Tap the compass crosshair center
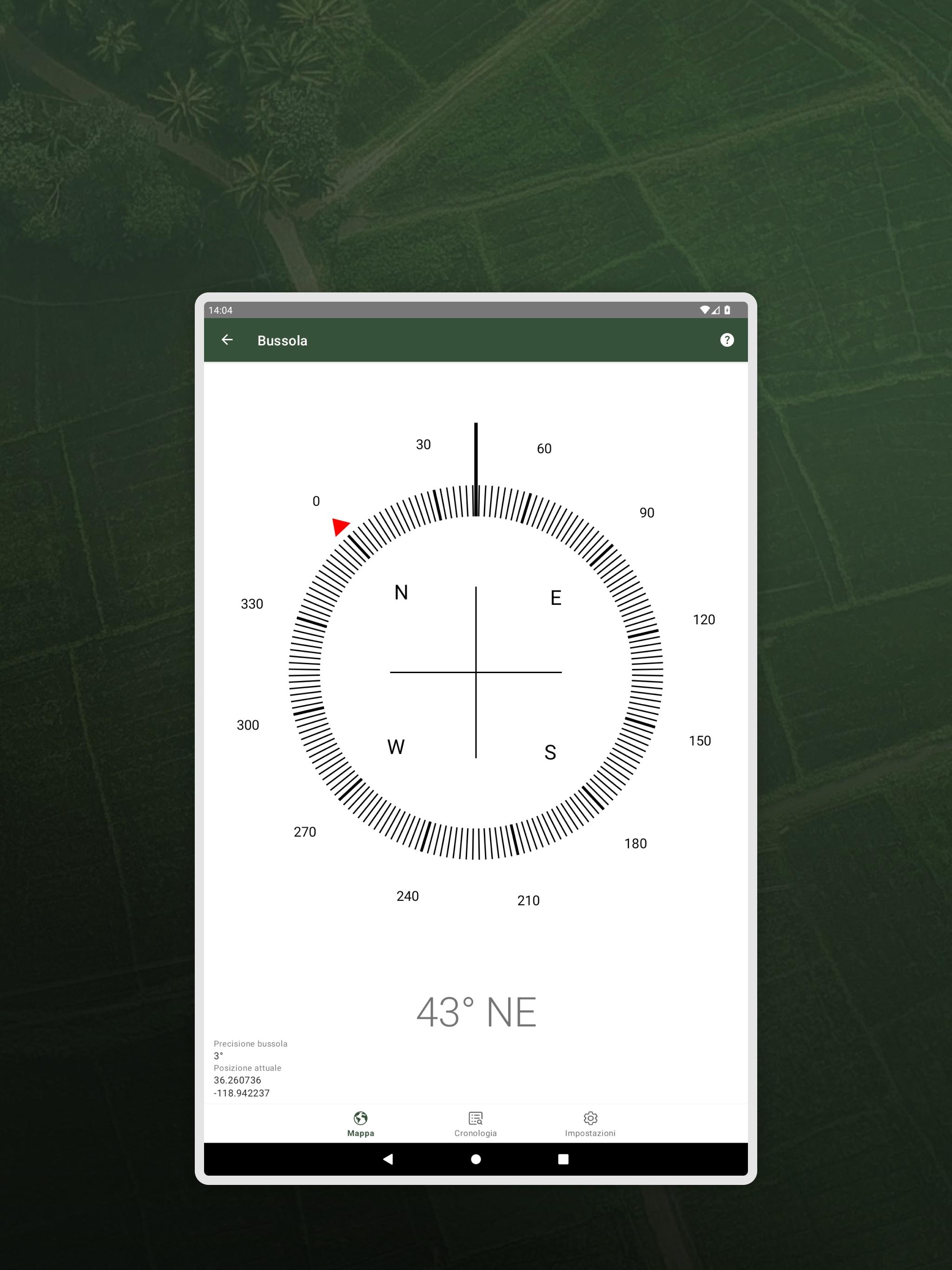 [476, 672]
